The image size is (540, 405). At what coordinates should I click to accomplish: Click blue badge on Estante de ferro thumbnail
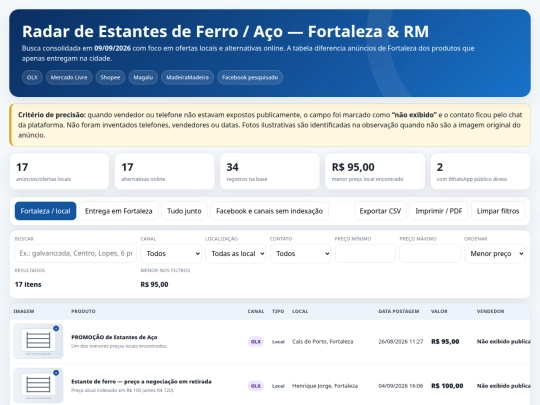click(x=56, y=373)
